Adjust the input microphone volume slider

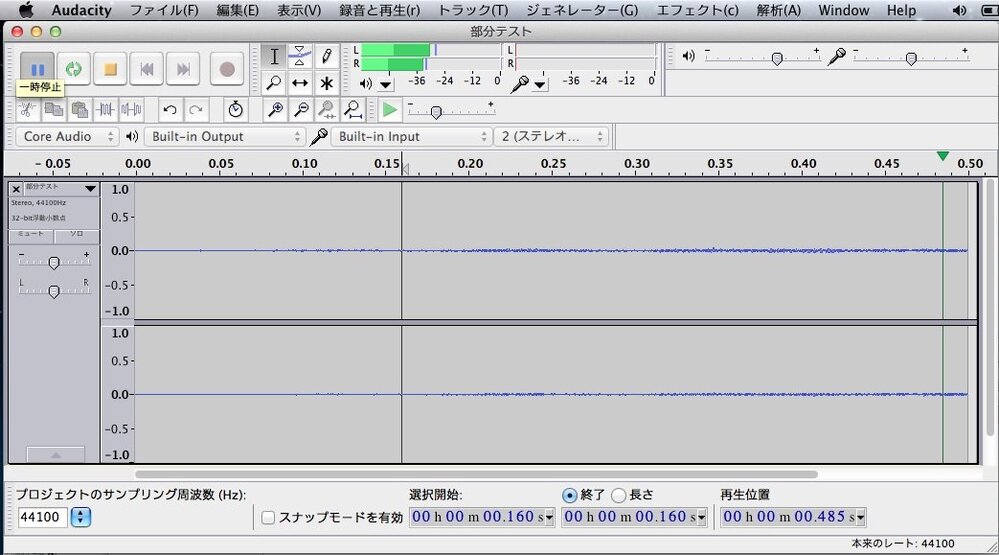[x=911, y=57]
